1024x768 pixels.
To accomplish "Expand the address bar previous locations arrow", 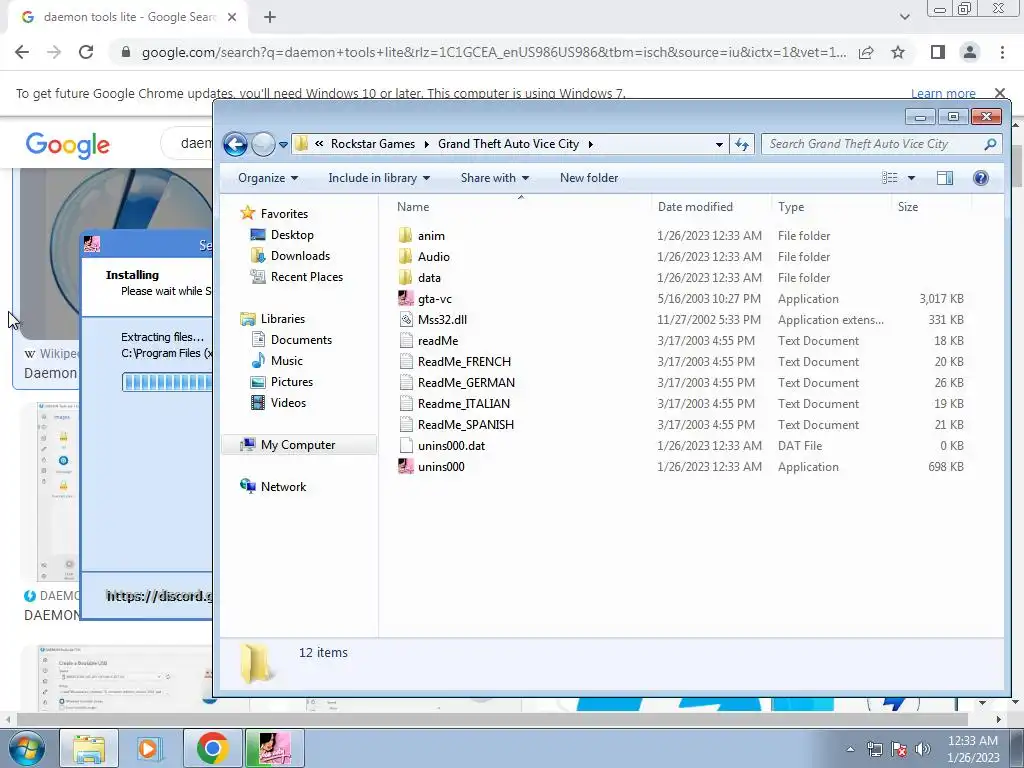I will 719,144.
